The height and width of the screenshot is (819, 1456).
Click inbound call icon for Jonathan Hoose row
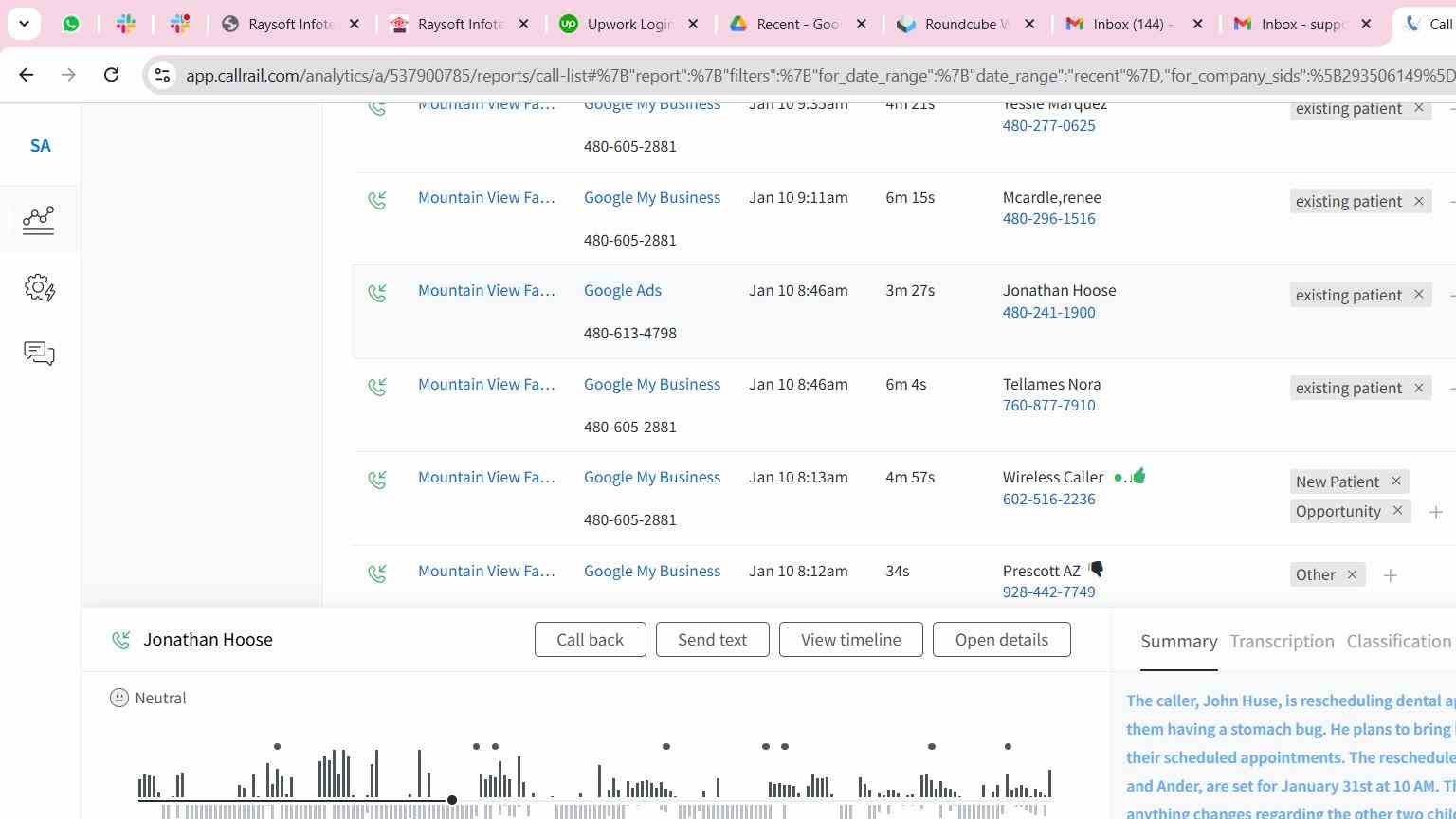pyautogui.click(x=377, y=293)
